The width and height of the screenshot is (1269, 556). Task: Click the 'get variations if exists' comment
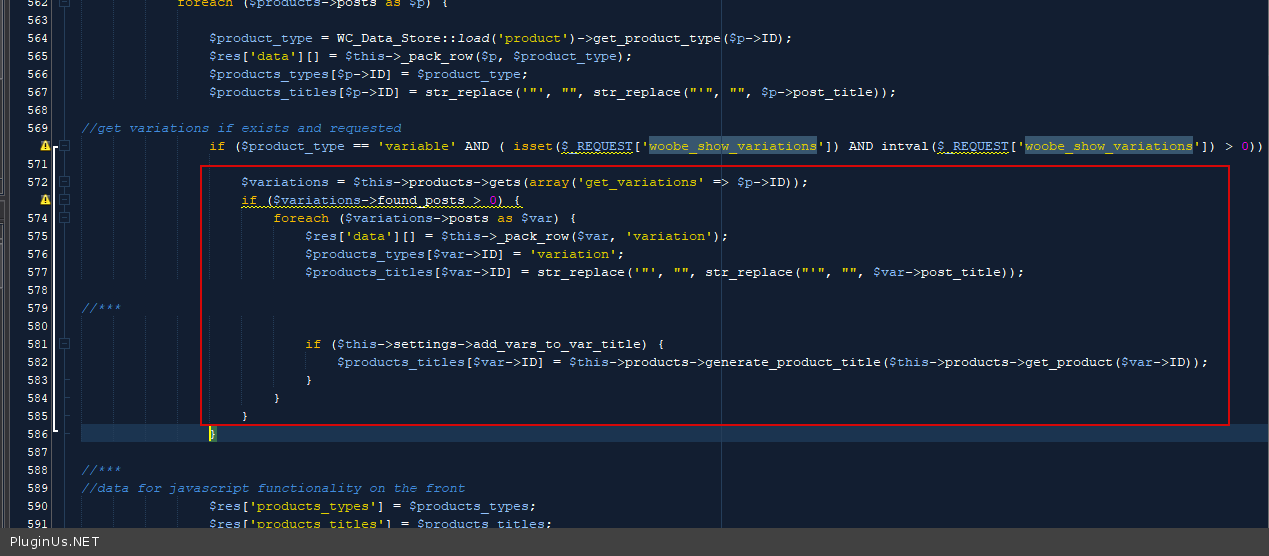click(241, 128)
